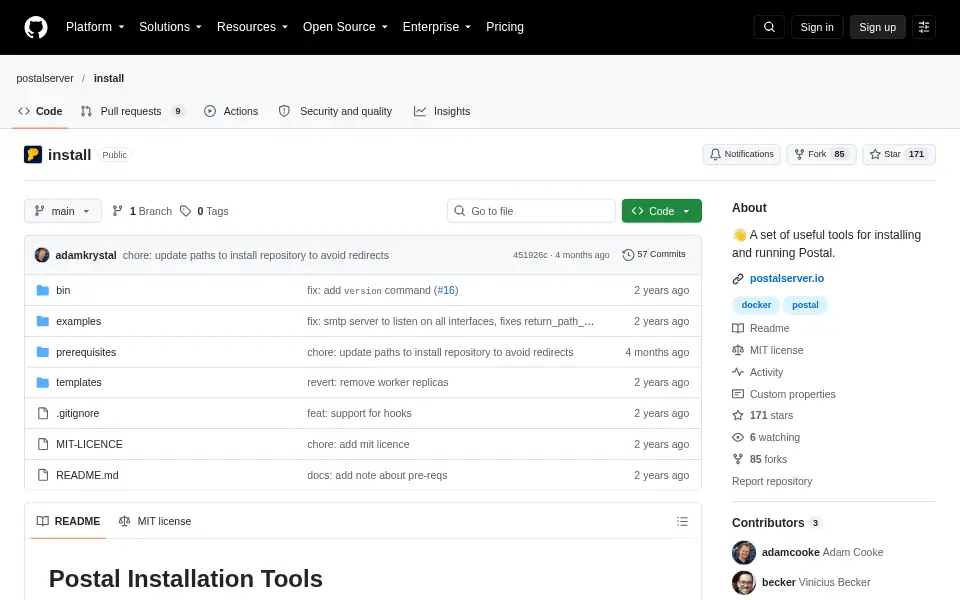Open GitHub homepage via Octocat logo
The width and height of the screenshot is (960, 600).
tap(36, 27)
